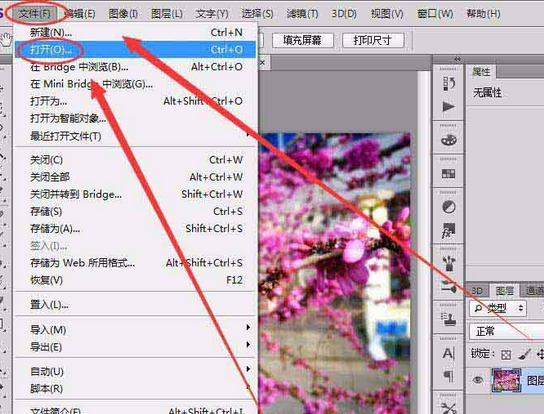This screenshot has height=414, width=544.
Task: Expand 自动(U) submenu
Action: click(135, 371)
